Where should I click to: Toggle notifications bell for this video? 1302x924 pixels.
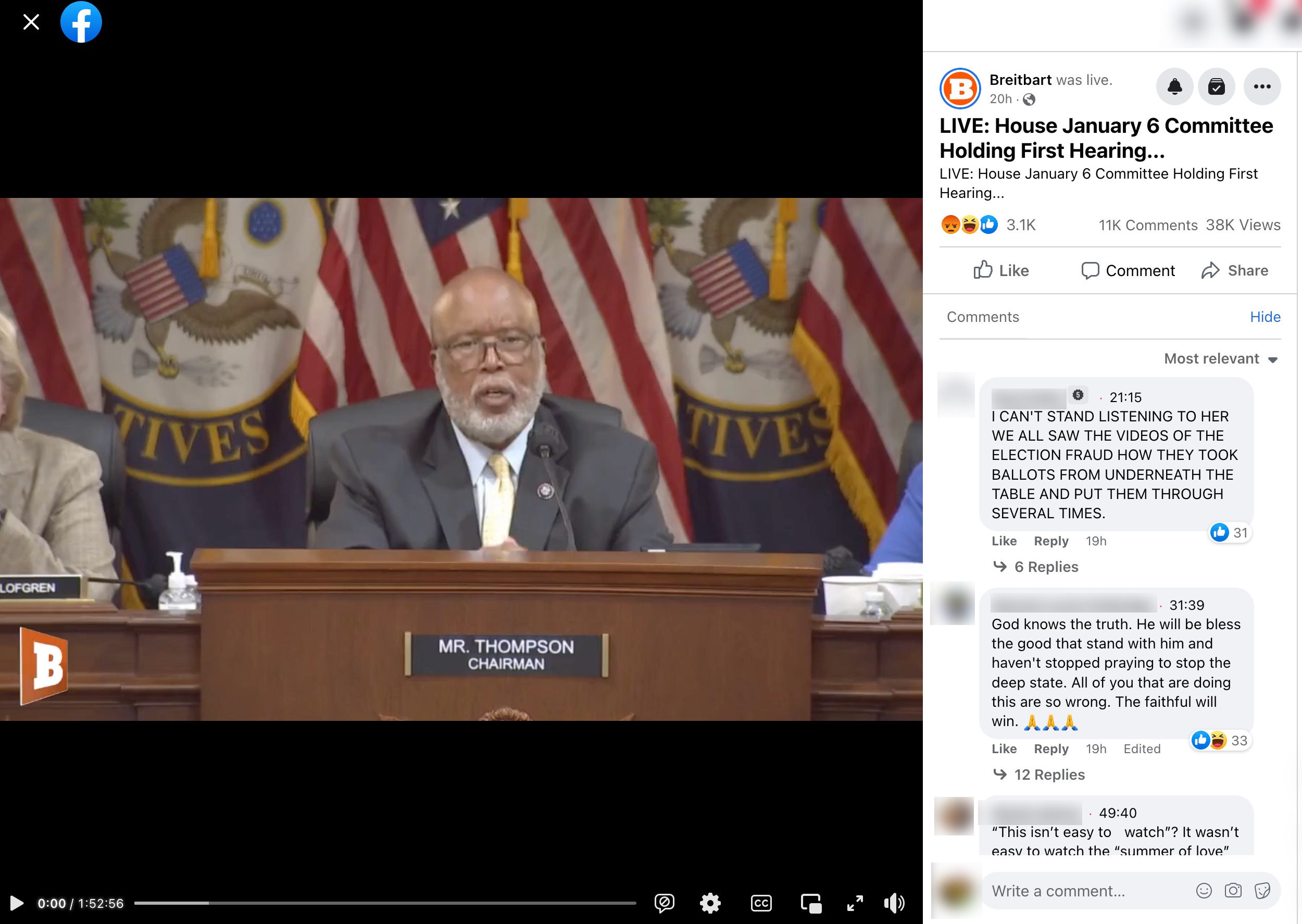(x=1174, y=86)
